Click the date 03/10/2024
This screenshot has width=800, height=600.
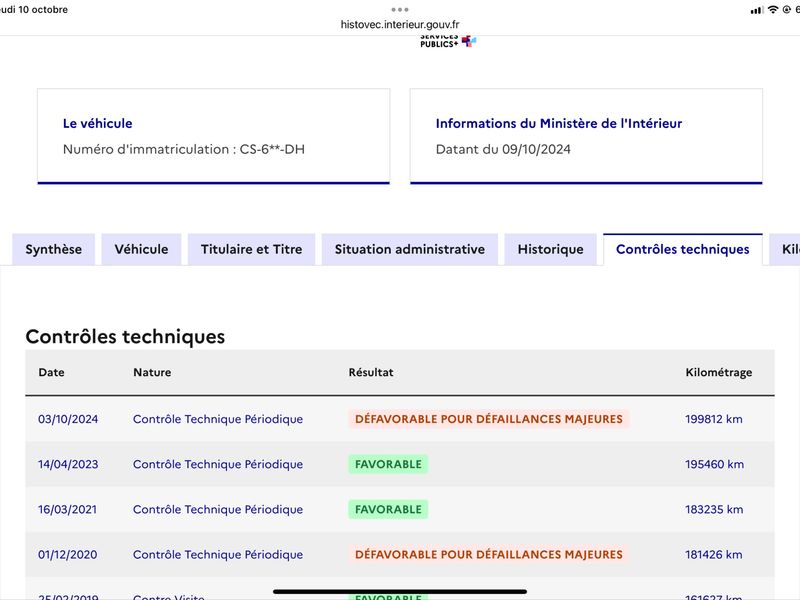(68, 419)
